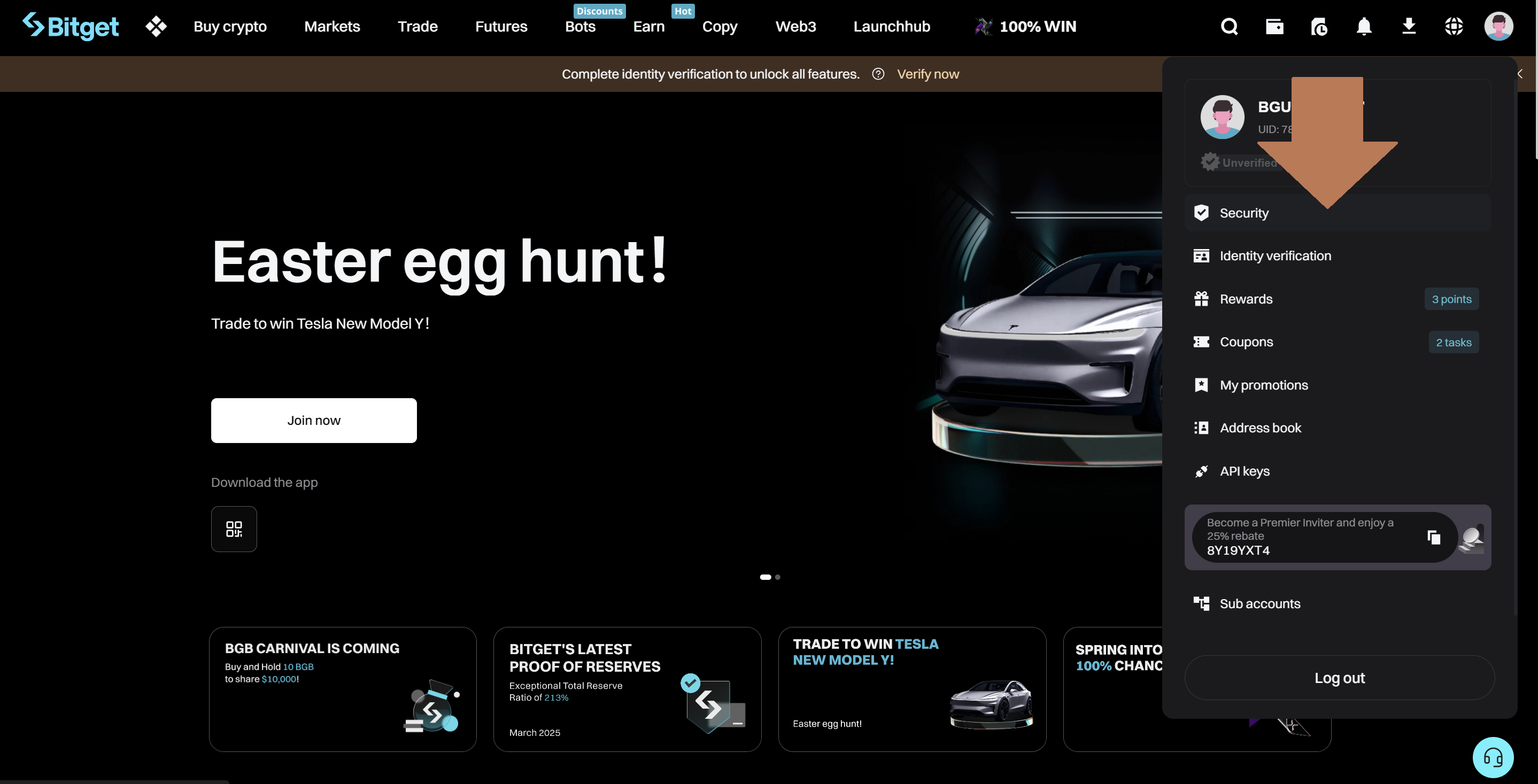Open the Bots menu
Image resolution: width=1538 pixels, height=784 pixels.
[581, 26]
